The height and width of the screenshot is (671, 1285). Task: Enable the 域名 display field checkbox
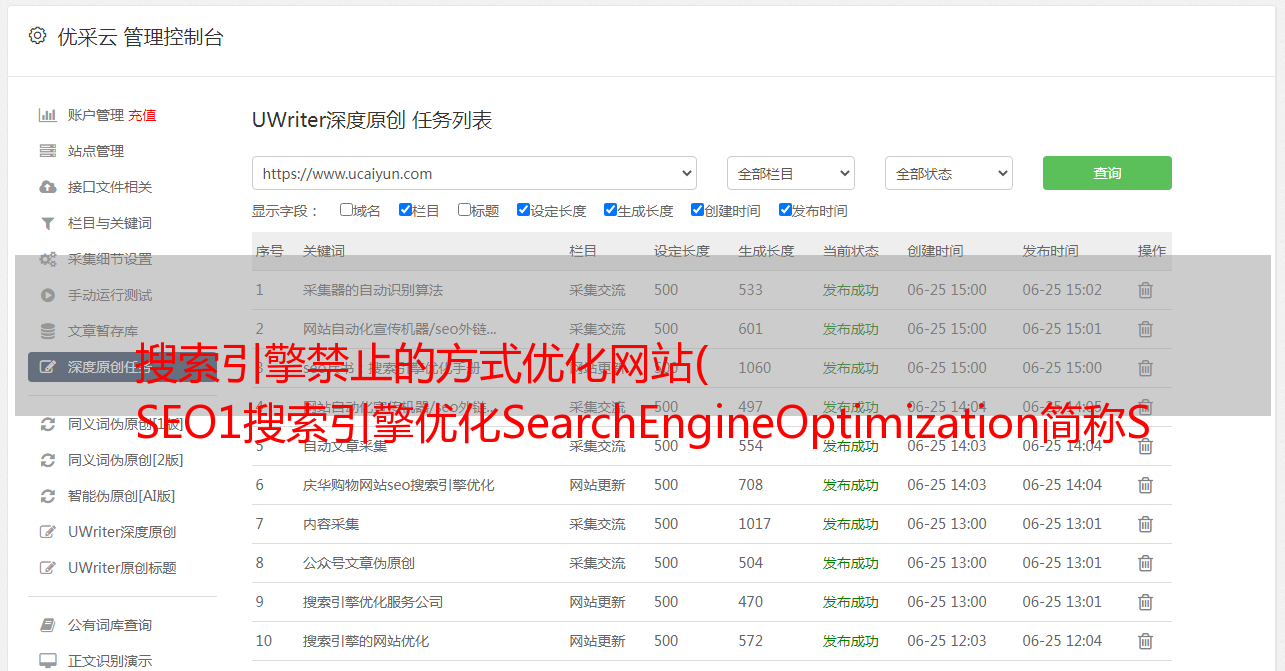click(346, 210)
